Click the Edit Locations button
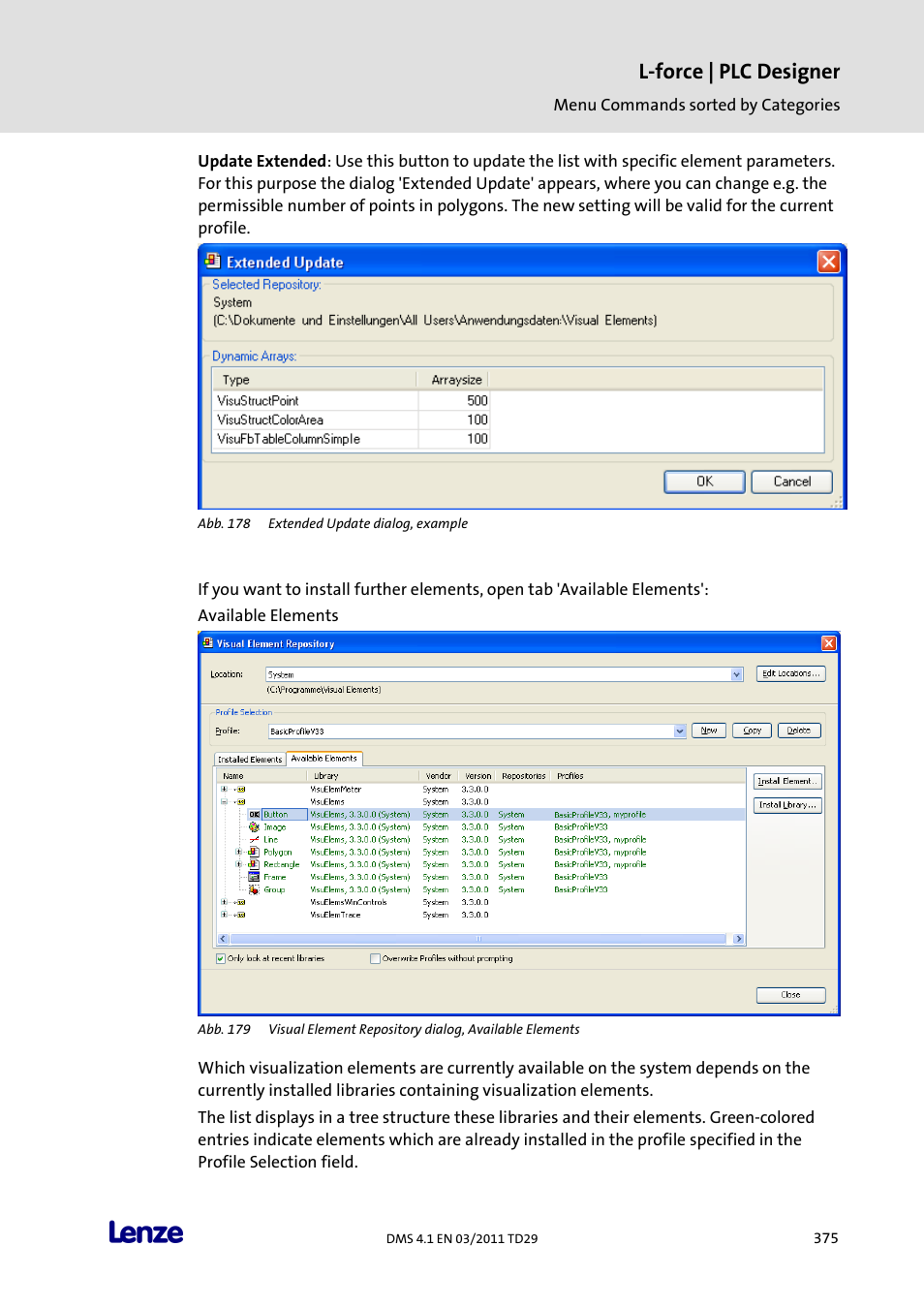This screenshot has height=1308, width=924. [x=790, y=673]
